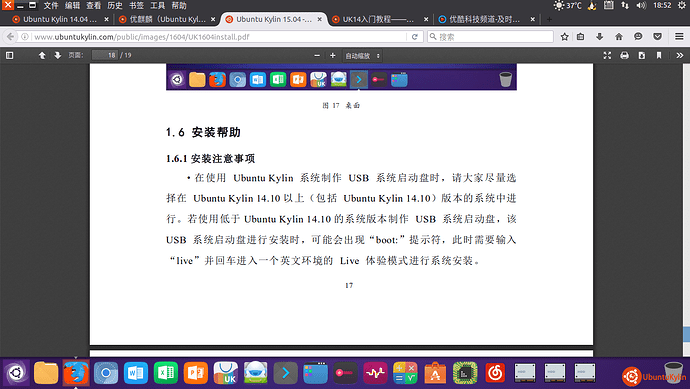Zoom in the PDF document
Image resolution: width=690 pixels, height=389 pixels.
tap(333, 55)
